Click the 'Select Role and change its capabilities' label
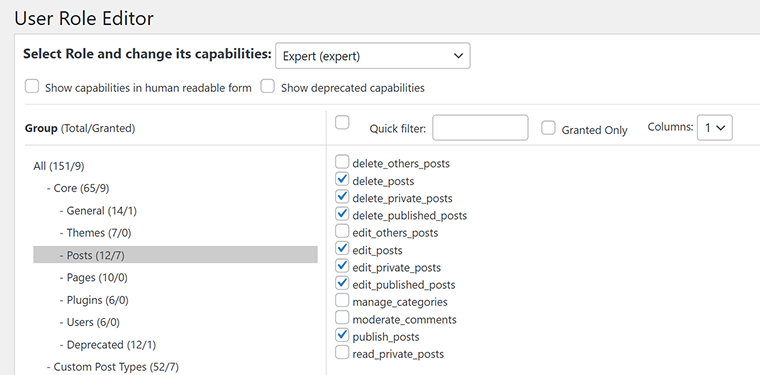 (x=147, y=54)
